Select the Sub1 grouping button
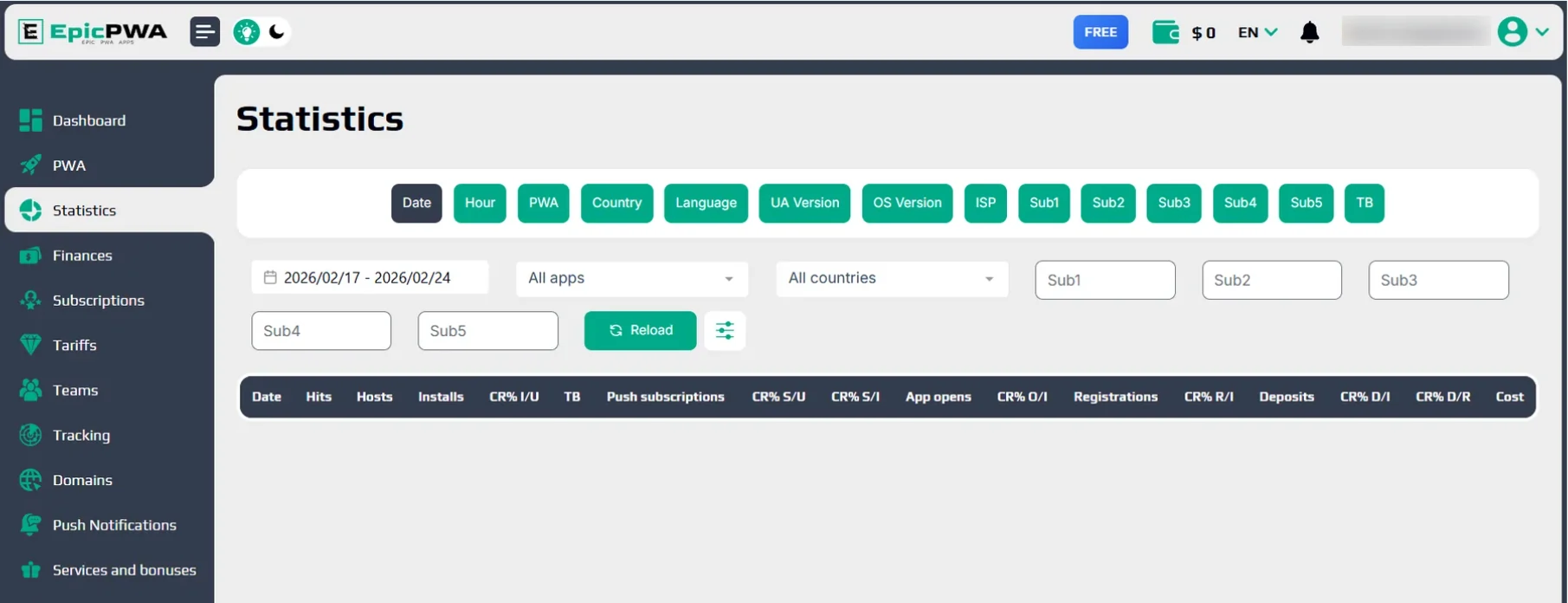1568x603 pixels. tap(1044, 203)
